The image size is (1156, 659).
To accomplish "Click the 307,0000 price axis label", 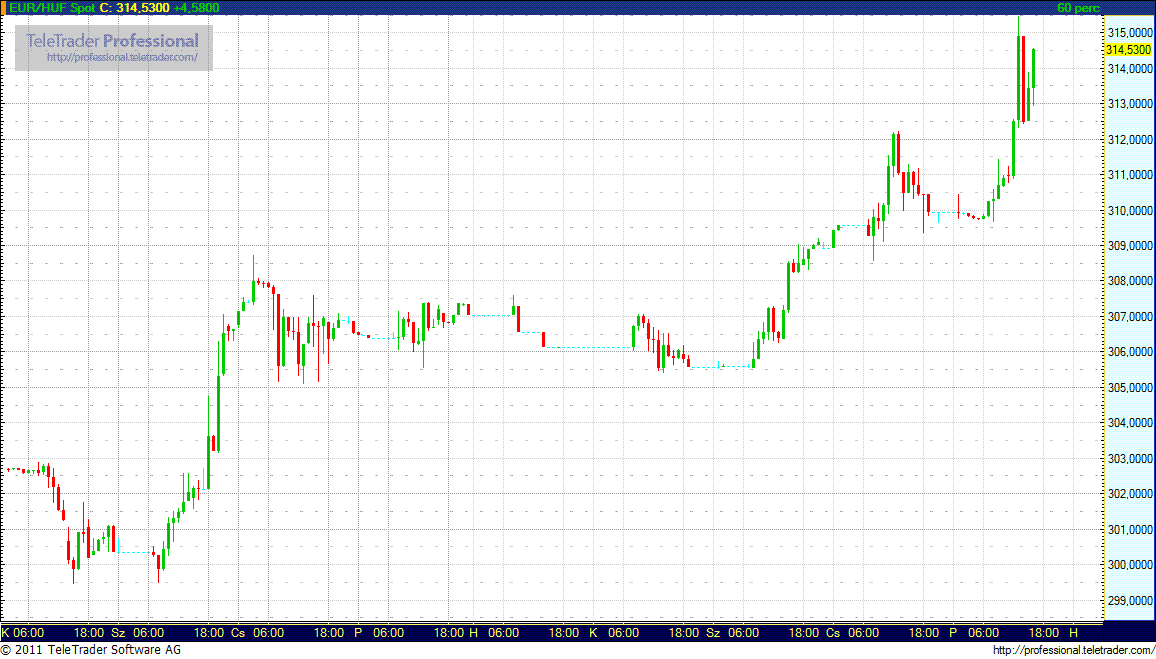I will coord(1129,317).
